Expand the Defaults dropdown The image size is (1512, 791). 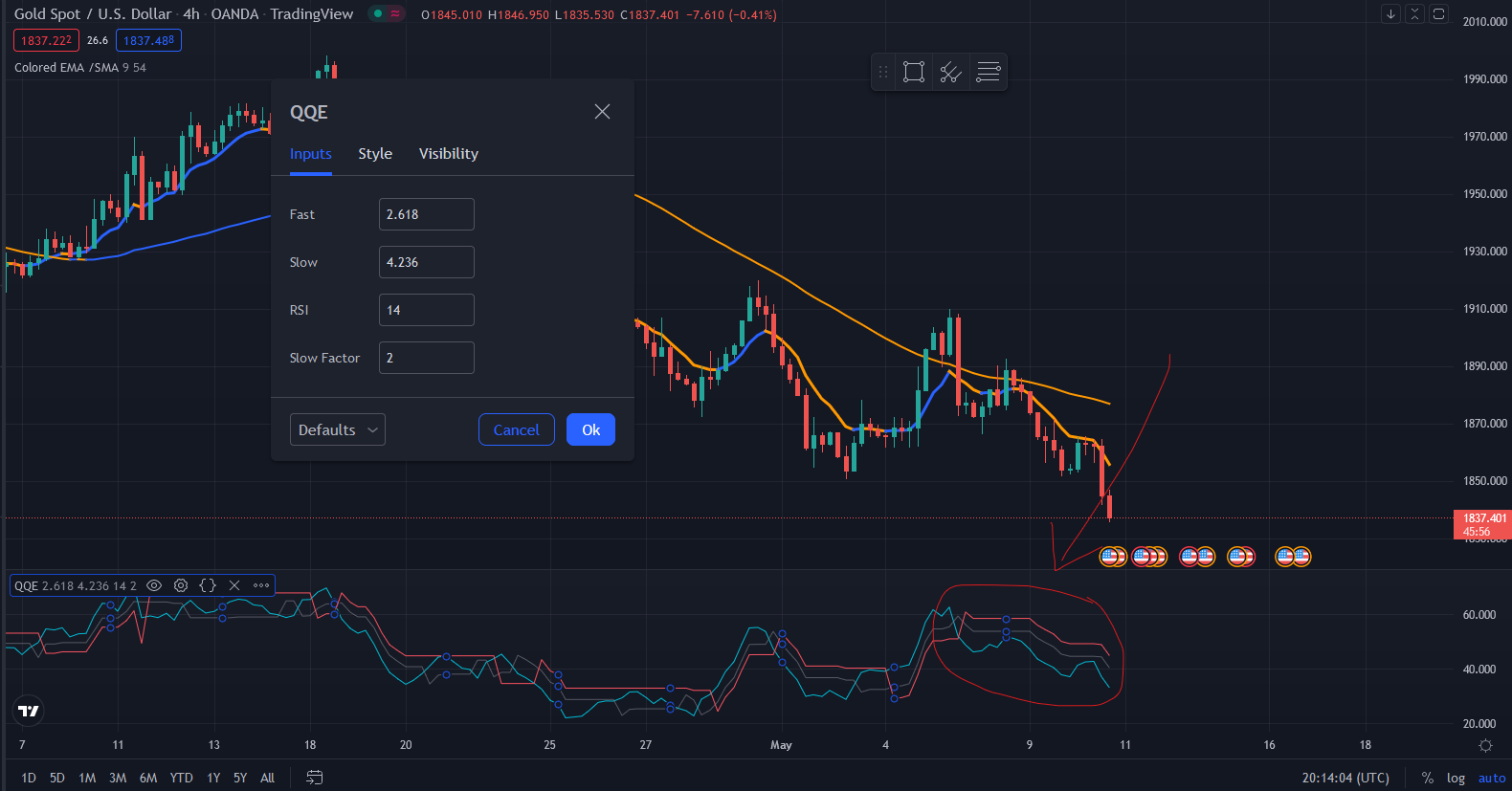pos(337,430)
